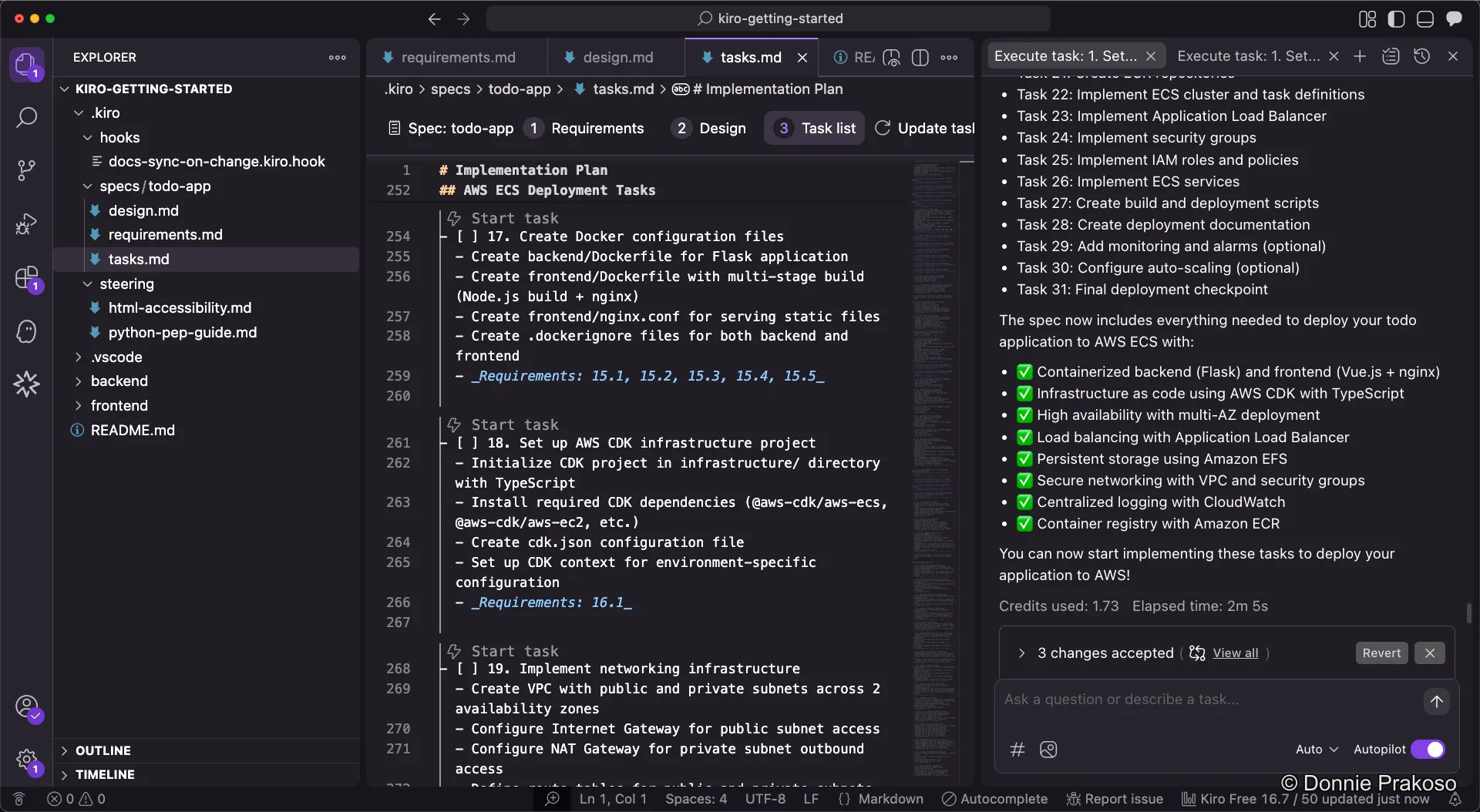Click the Revert button in chat
This screenshot has height=812, width=1480.
coord(1381,653)
